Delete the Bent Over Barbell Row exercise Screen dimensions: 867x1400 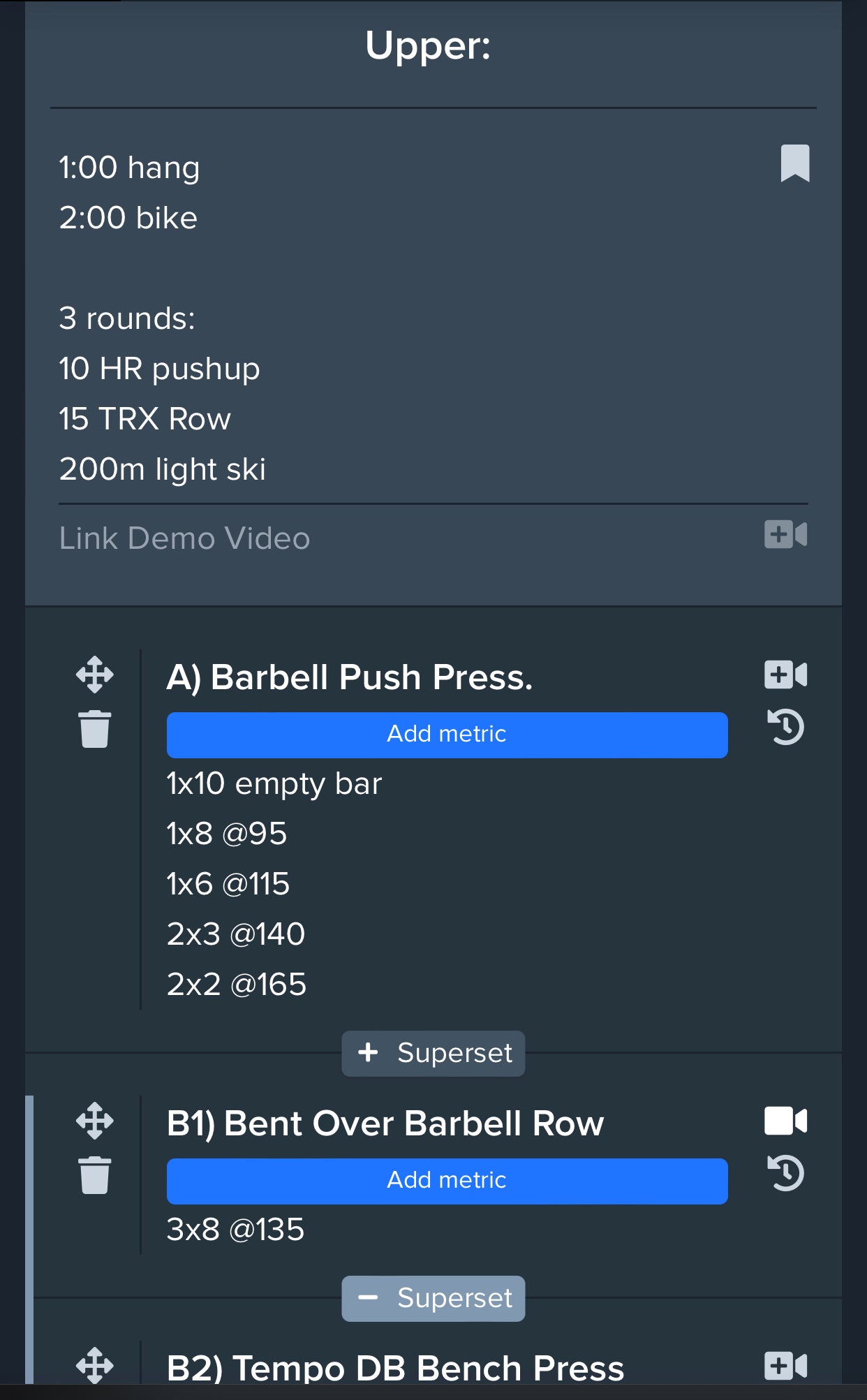(x=95, y=1175)
